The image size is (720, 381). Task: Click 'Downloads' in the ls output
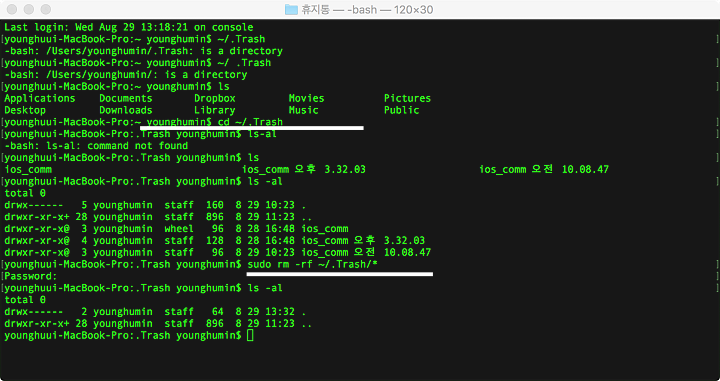click(125, 110)
